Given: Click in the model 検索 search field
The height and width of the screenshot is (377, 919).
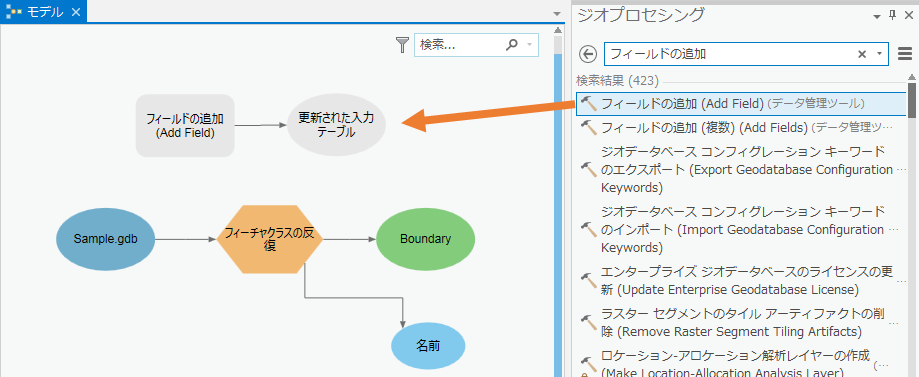Looking at the screenshot, I should tap(460, 45).
